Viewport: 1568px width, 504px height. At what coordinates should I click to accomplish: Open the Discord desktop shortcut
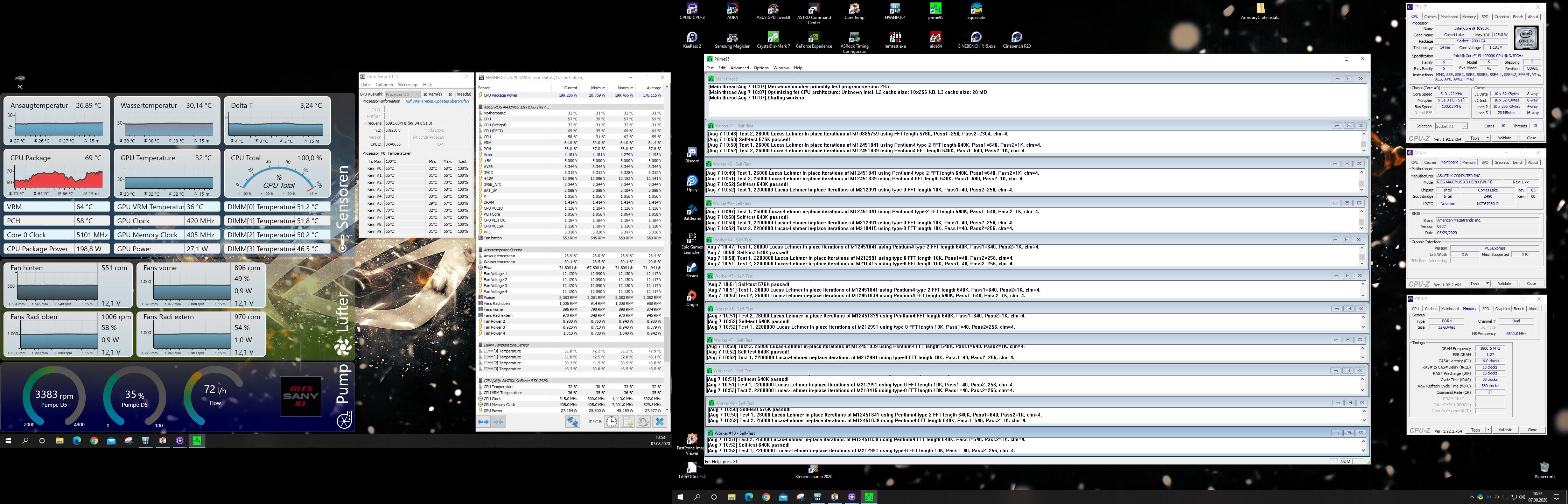point(692,155)
